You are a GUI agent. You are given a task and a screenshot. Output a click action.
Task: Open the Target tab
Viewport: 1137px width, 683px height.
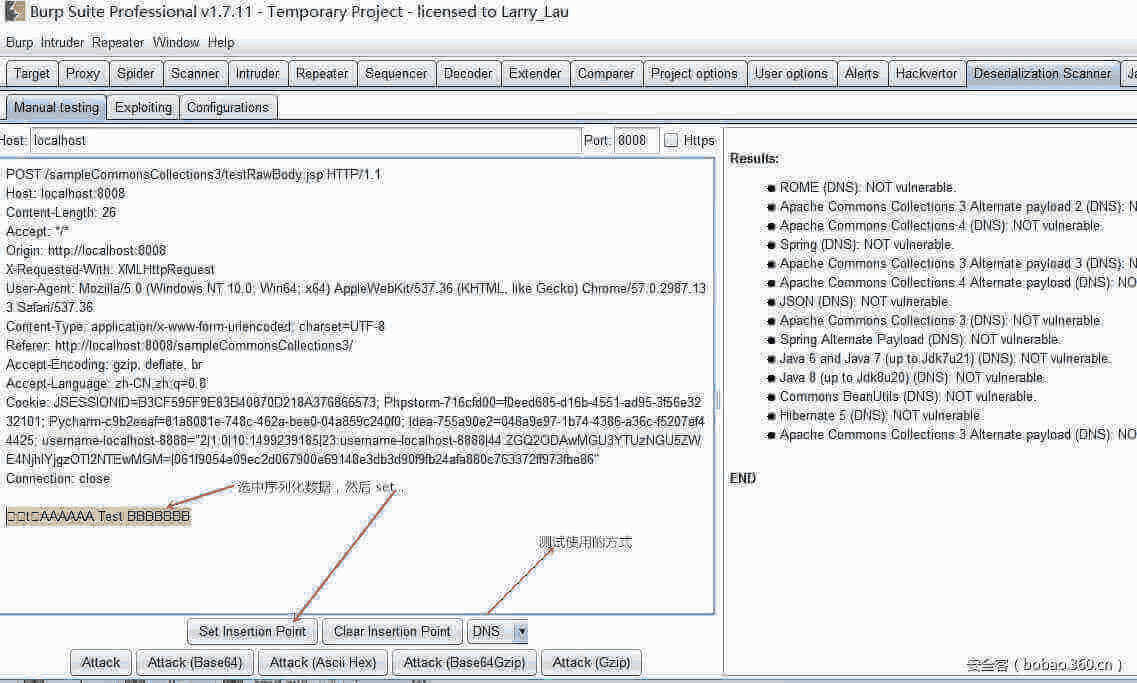32,73
